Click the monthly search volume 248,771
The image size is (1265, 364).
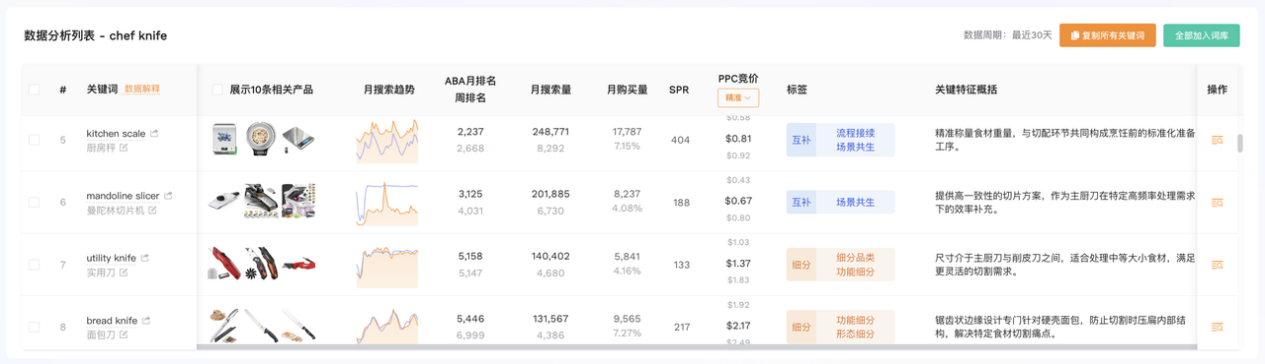point(551,132)
